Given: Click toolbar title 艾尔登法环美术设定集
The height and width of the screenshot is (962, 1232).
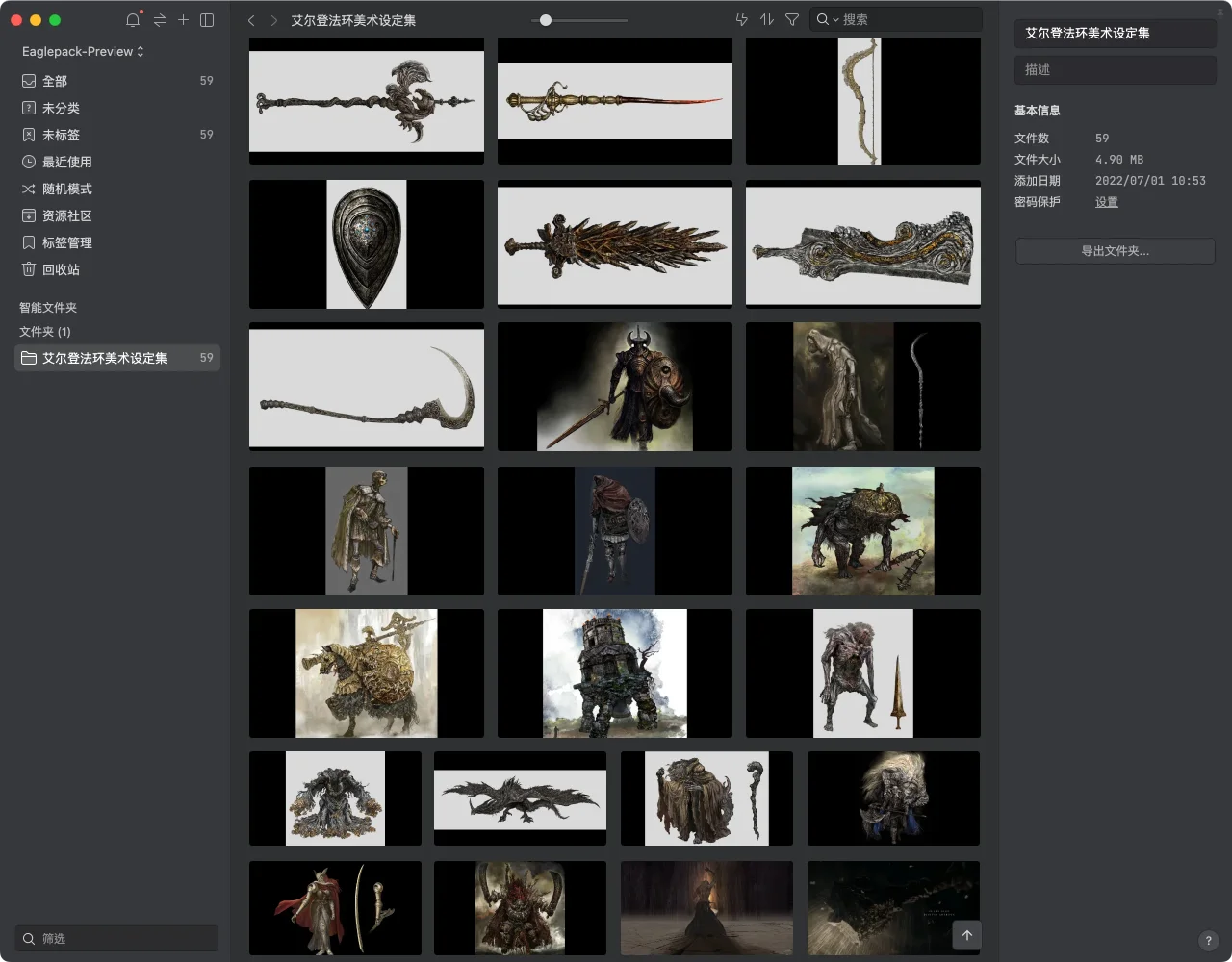Looking at the screenshot, I should point(353,20).
